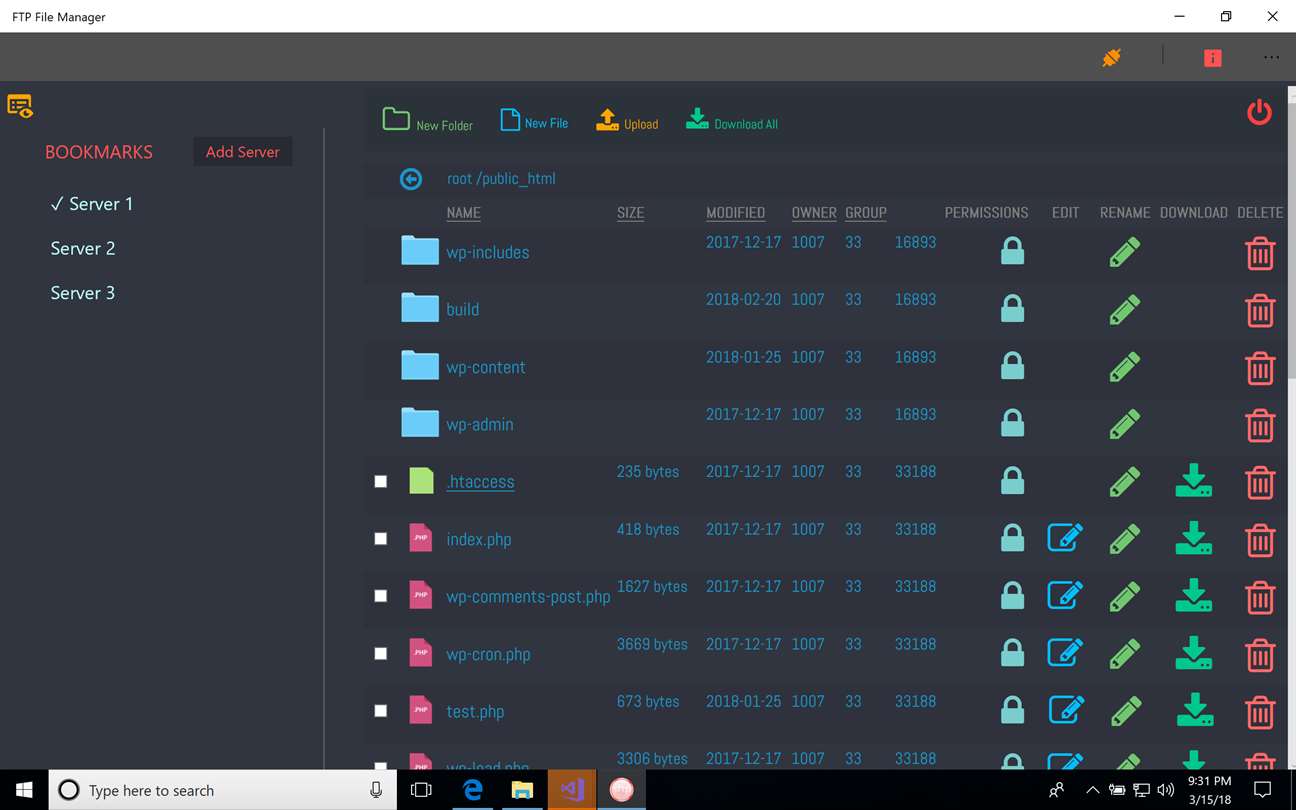Create a New Folder
This screenshot has width=1296, height=810.
click(428, 121)
